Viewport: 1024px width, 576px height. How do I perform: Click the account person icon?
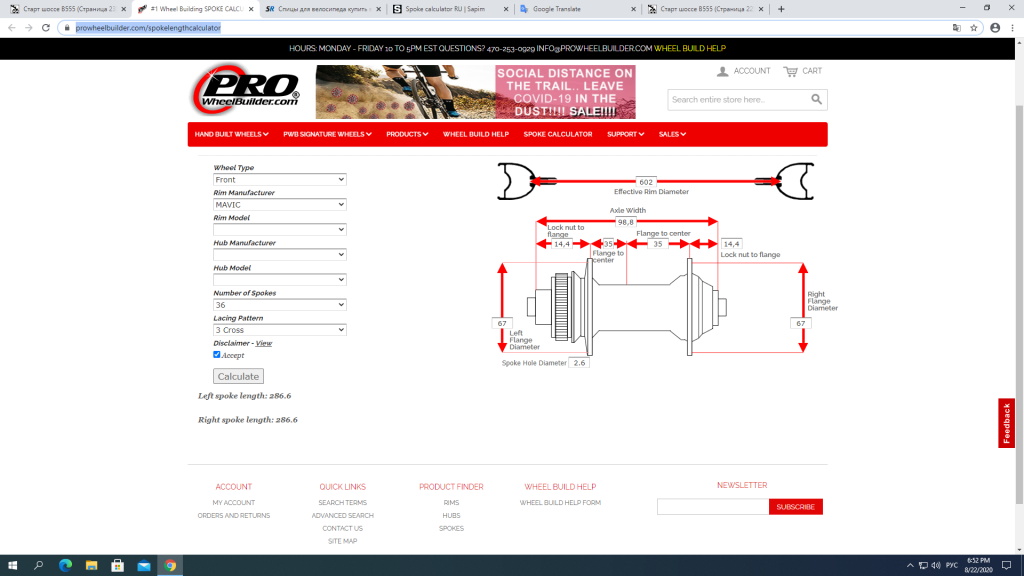point(722,71)
